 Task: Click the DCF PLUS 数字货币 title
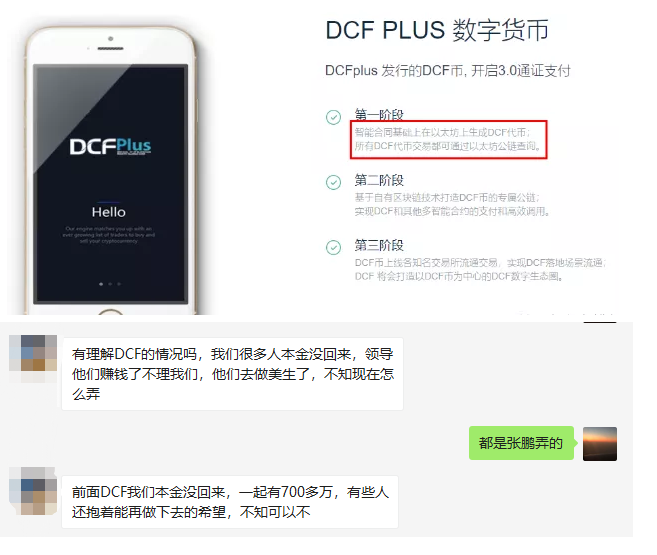pos(437,30)
